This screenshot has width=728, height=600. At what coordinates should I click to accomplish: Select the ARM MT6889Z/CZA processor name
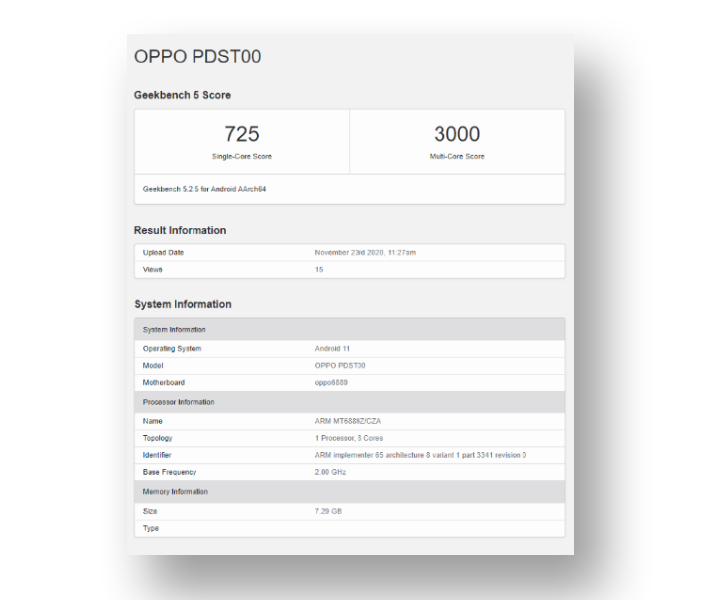coord(348,421)
